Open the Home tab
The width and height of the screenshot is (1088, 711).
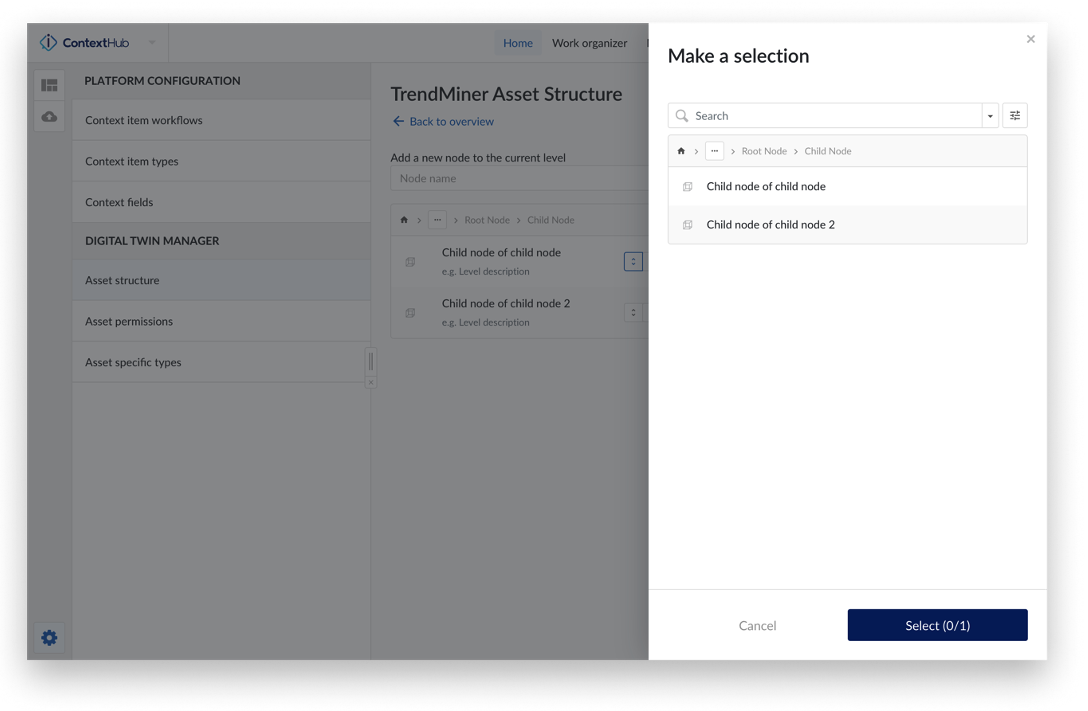[517, 43]
